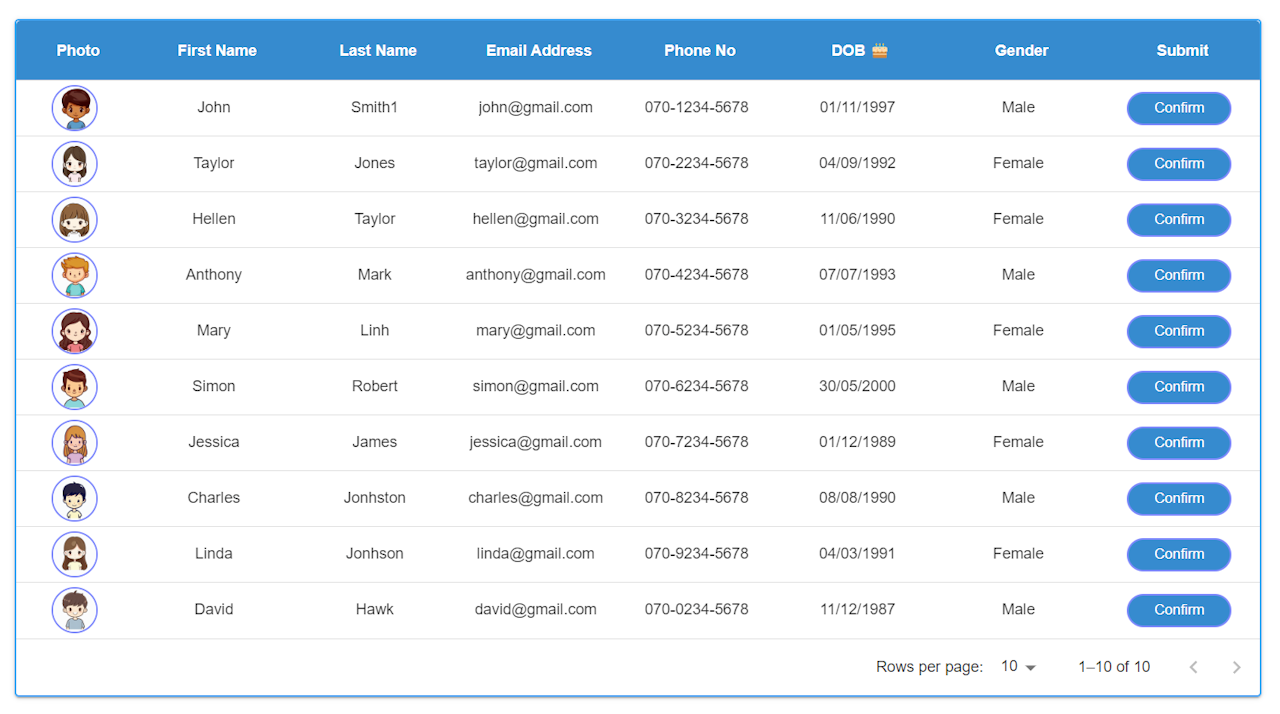
Task: Click the Photo column header
Action: pyautogui.click(x=78, y=50)
